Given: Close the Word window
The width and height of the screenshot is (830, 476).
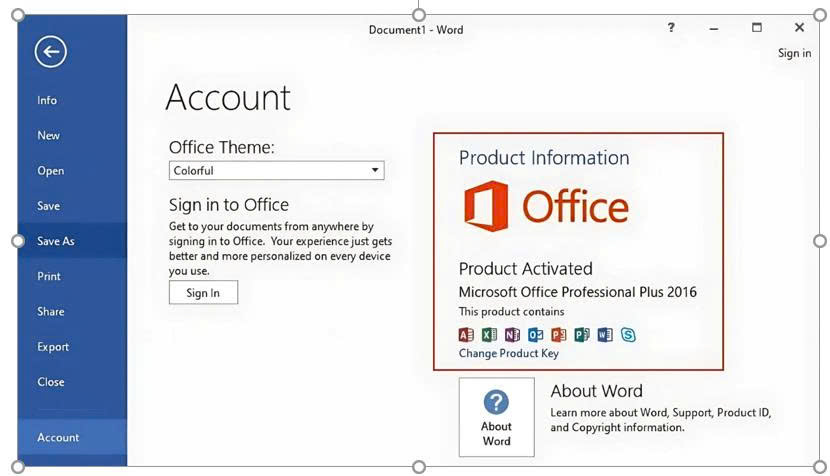Looking at the screenshot, I should [799, 28].
